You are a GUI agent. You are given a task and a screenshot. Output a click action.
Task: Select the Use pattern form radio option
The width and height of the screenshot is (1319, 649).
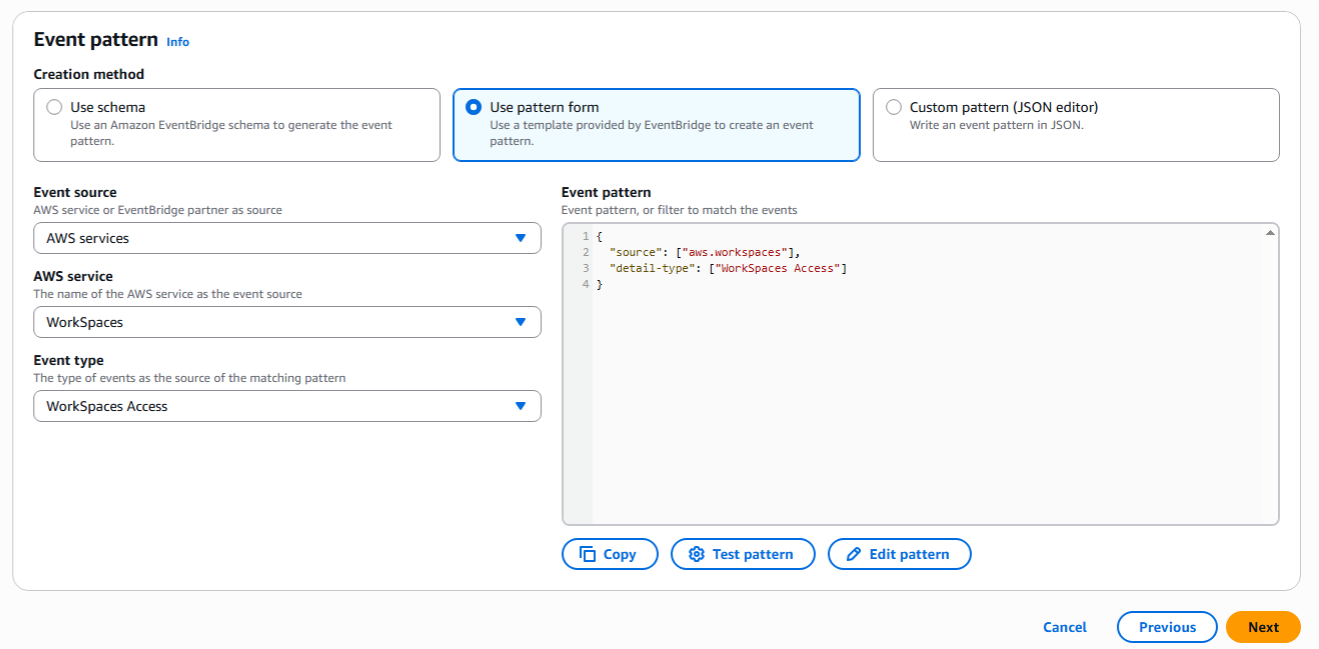coord(474,107)
